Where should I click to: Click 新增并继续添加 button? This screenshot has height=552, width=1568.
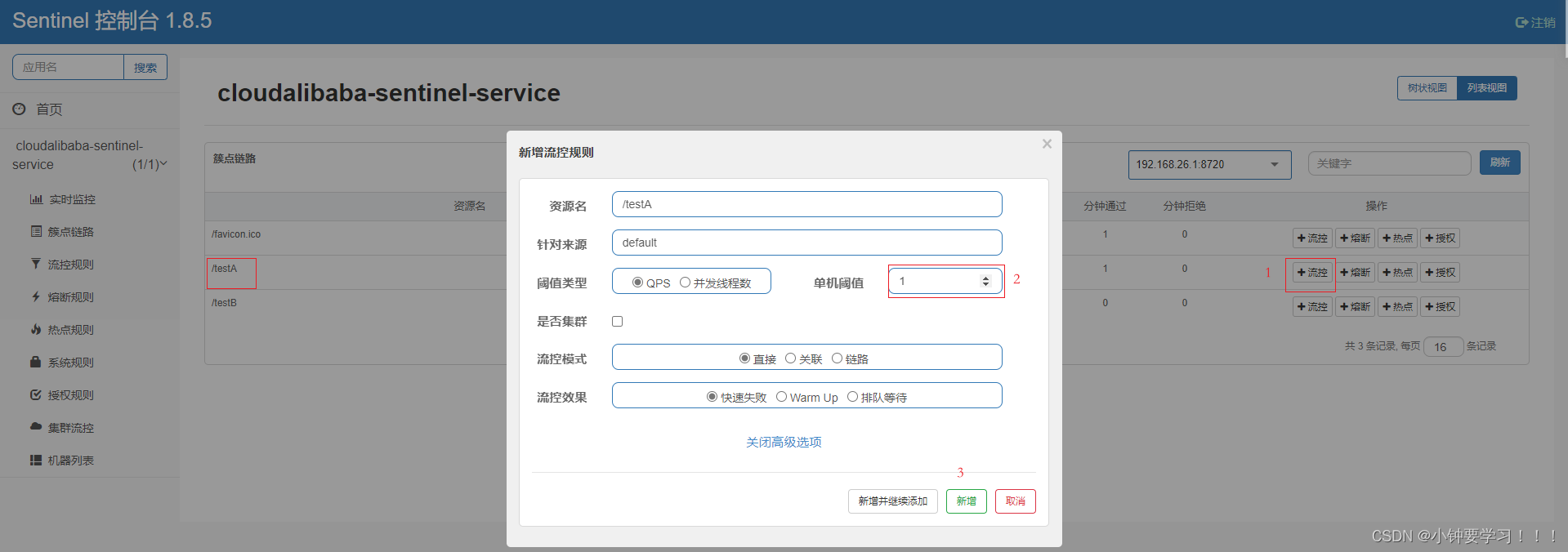coord(893,501)
